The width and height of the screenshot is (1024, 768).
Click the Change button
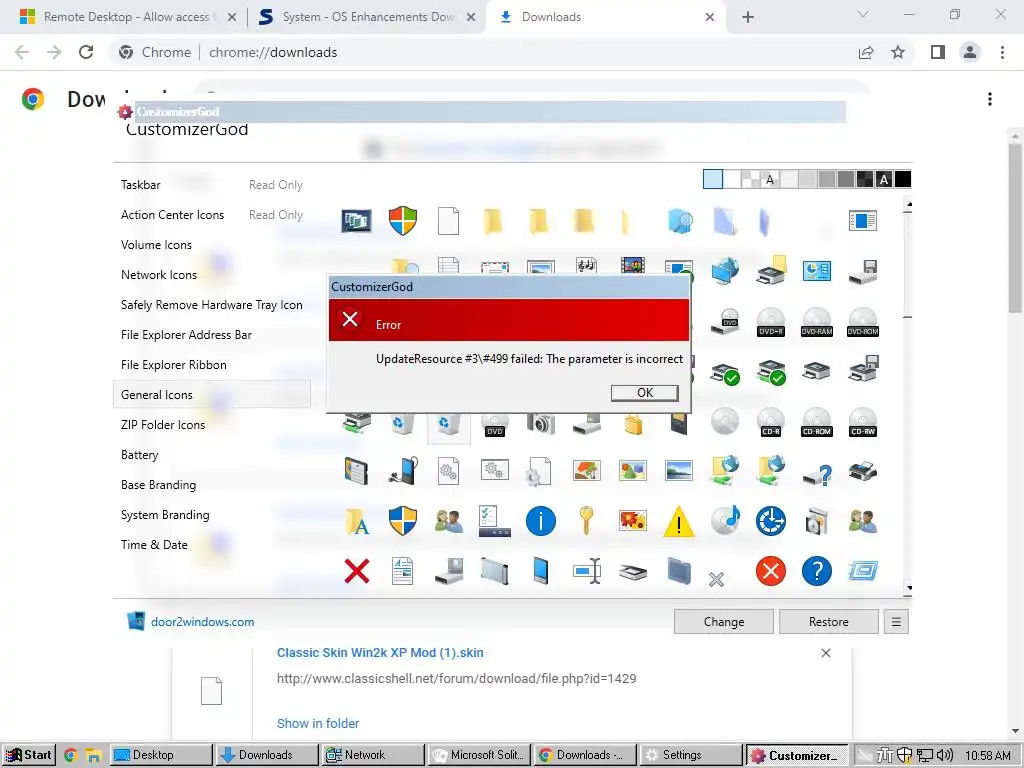click(x=724, y=622)
